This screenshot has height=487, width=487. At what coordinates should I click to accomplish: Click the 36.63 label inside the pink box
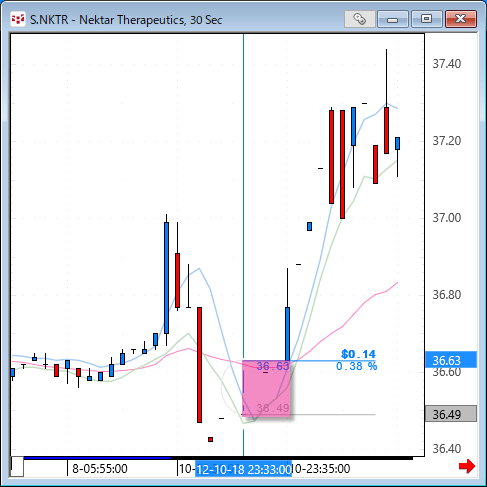click(x=273, y=366)
